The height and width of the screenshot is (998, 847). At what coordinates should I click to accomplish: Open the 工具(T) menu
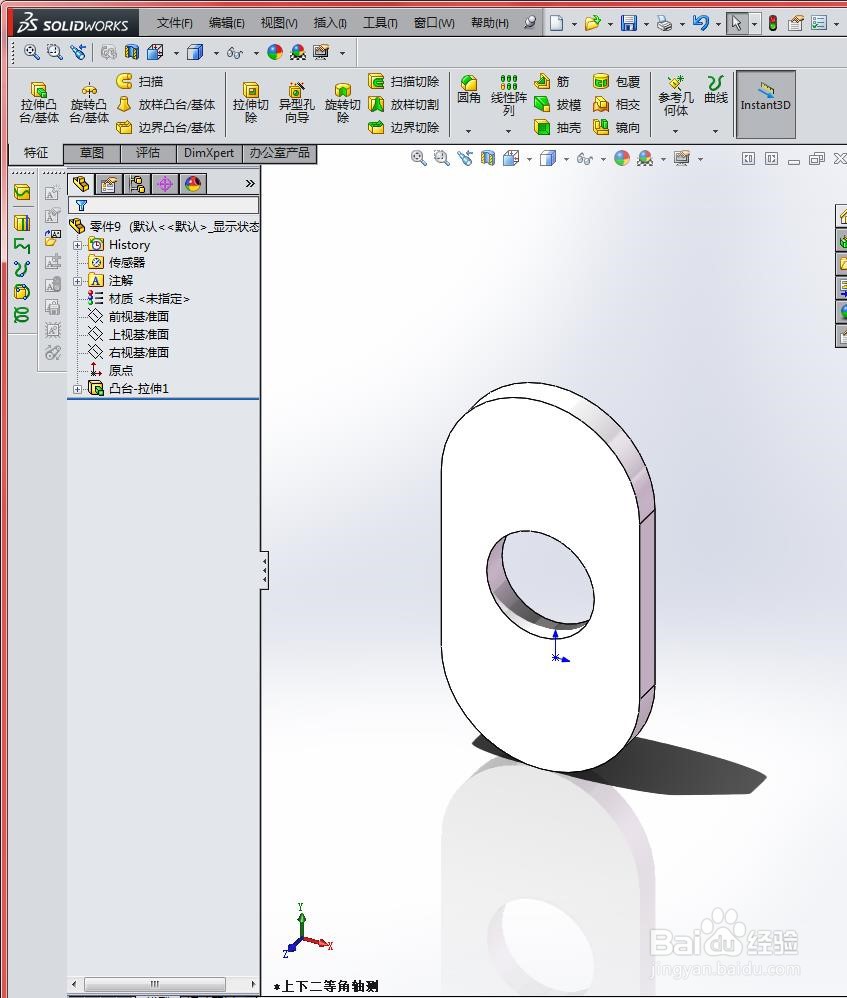pyautogui.click(x=380, y=24)
